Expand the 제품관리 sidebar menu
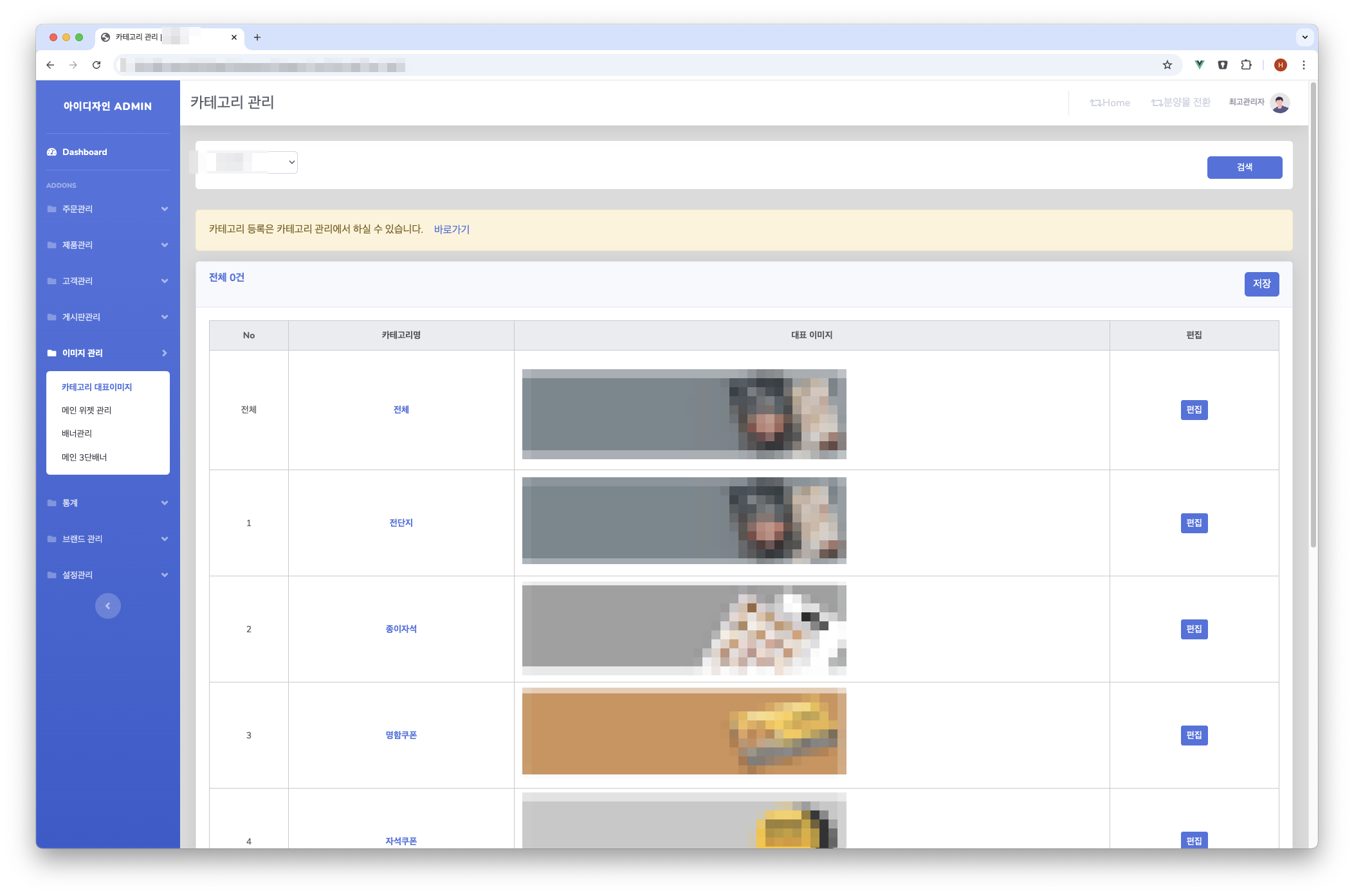 [x=108, y=245]
